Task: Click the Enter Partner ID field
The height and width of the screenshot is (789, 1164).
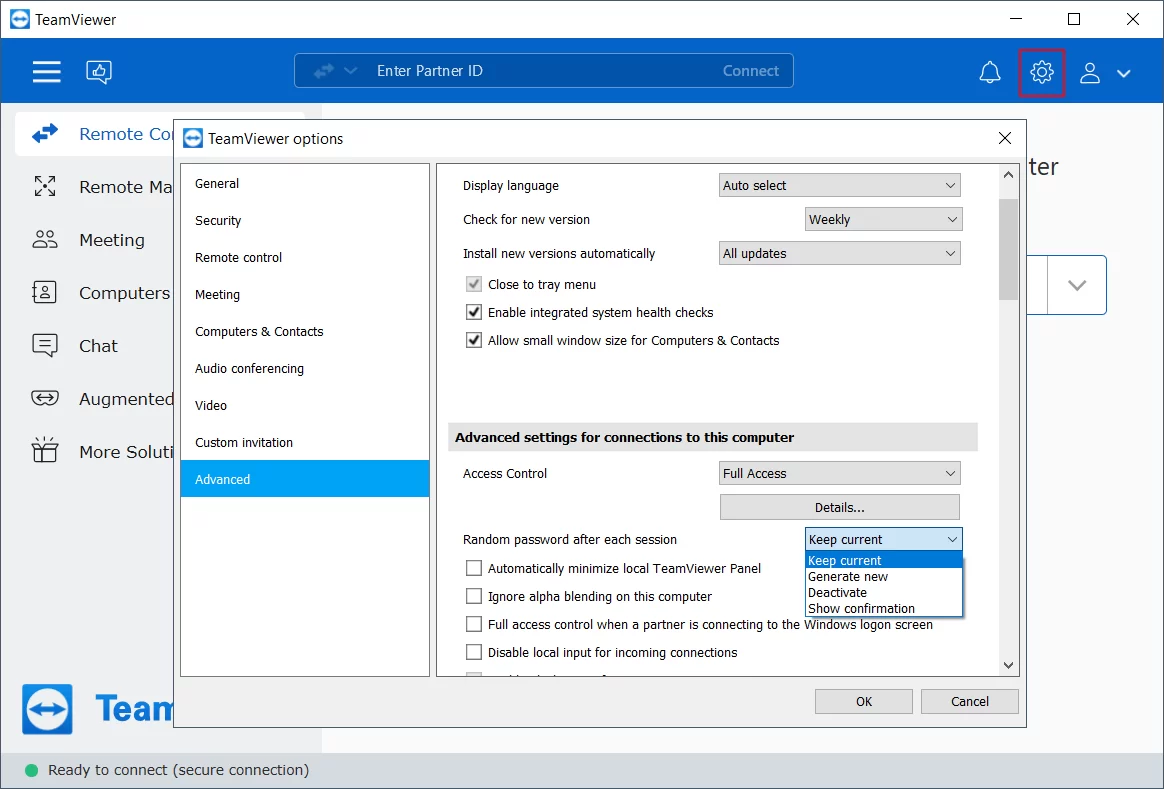Action: [x=540, y=71]
